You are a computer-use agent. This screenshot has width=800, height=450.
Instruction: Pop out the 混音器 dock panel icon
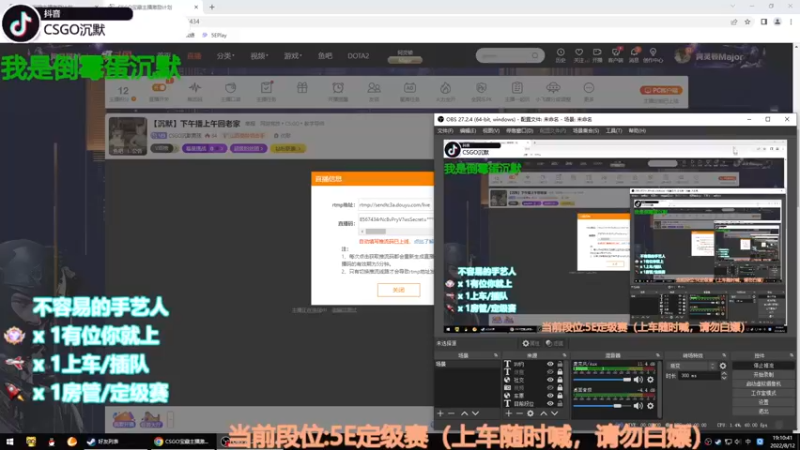tap(658, 355)
